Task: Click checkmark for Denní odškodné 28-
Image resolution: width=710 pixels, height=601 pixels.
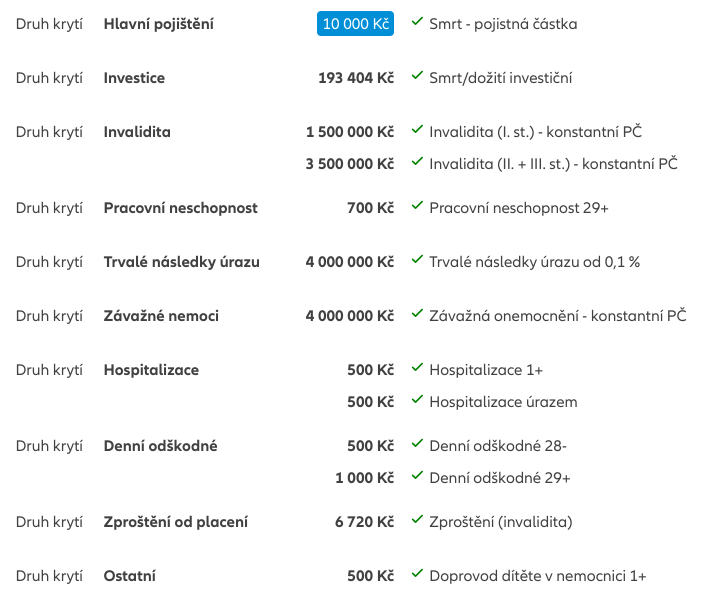Action: click(x=417, y=444)
